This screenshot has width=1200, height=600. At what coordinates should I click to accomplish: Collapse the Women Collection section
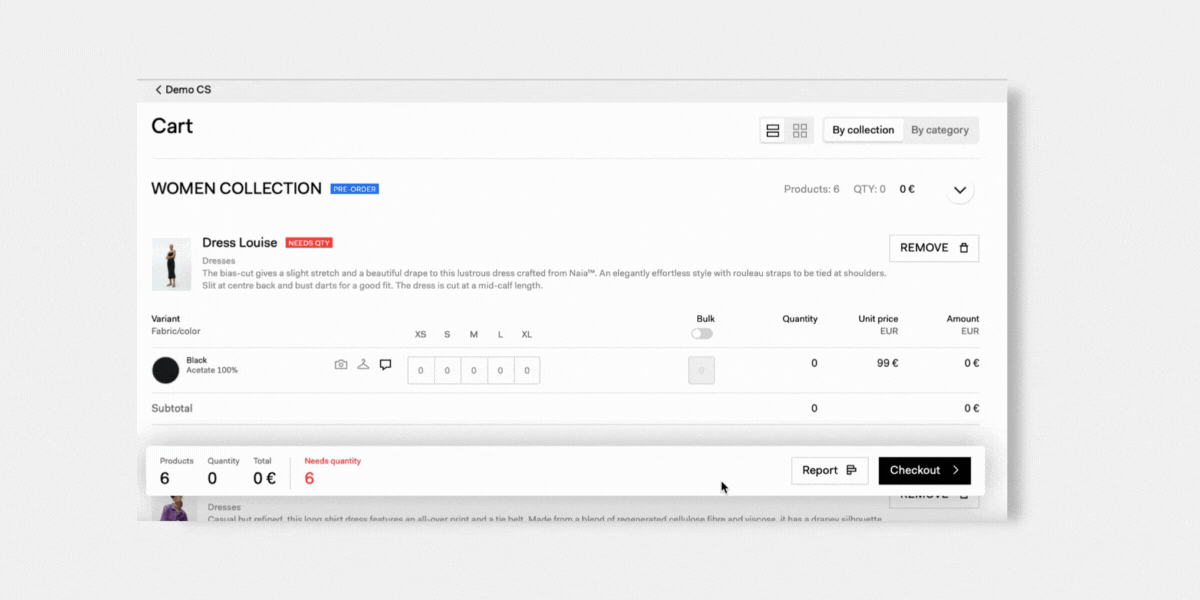click(960, 190)
